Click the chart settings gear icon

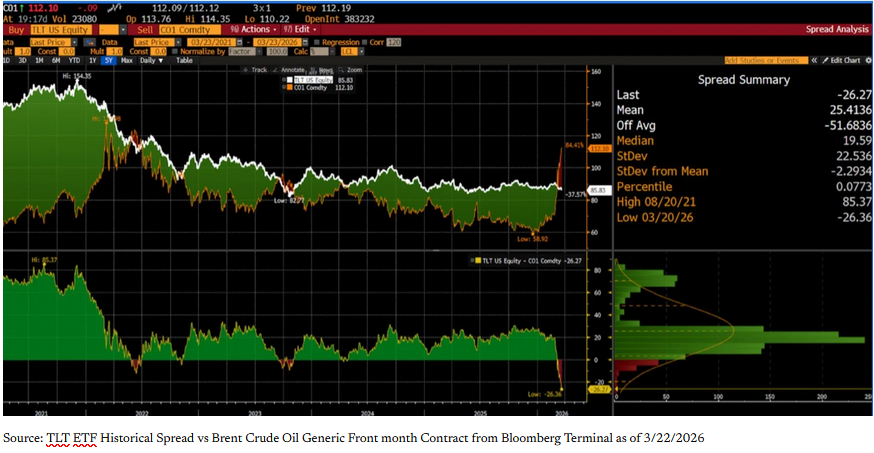(x=868, y=60)
